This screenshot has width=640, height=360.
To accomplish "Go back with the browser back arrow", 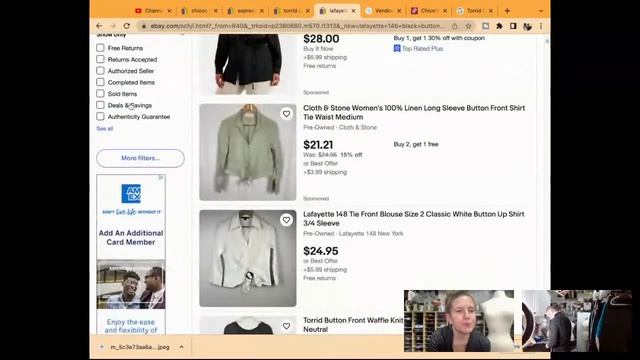I will [99, 26].
